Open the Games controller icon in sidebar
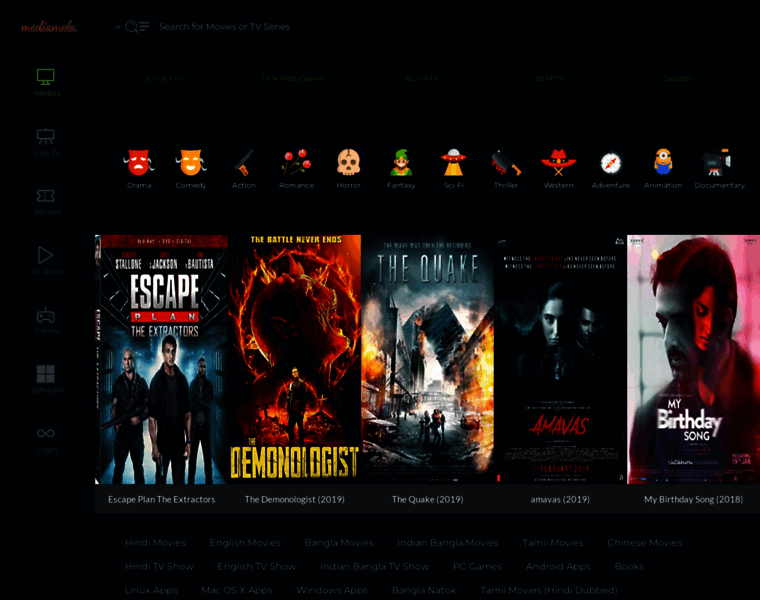 coord(46,316)
